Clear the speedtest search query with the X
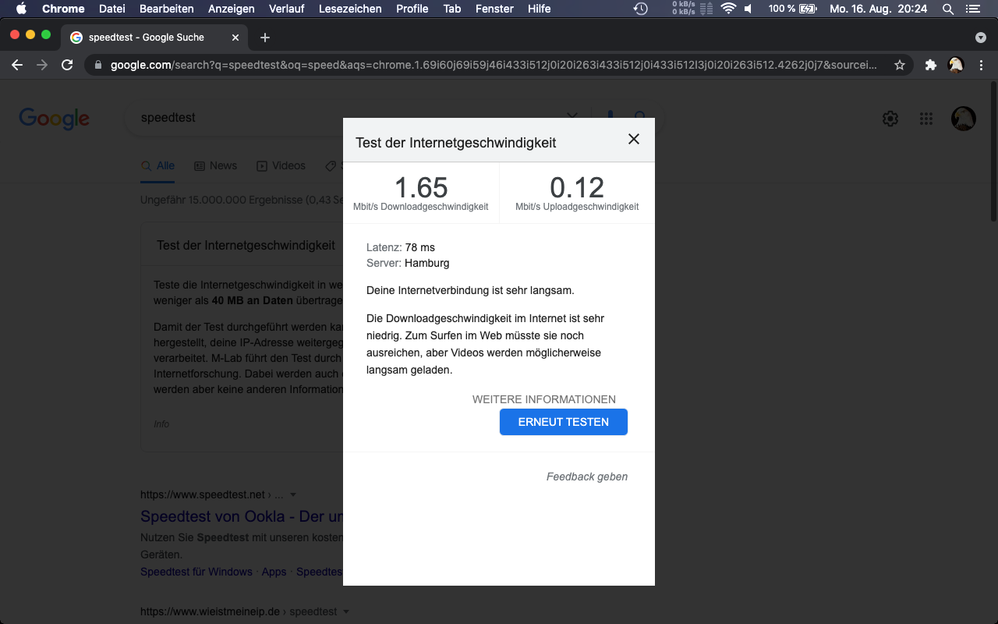 coord(572,115)
